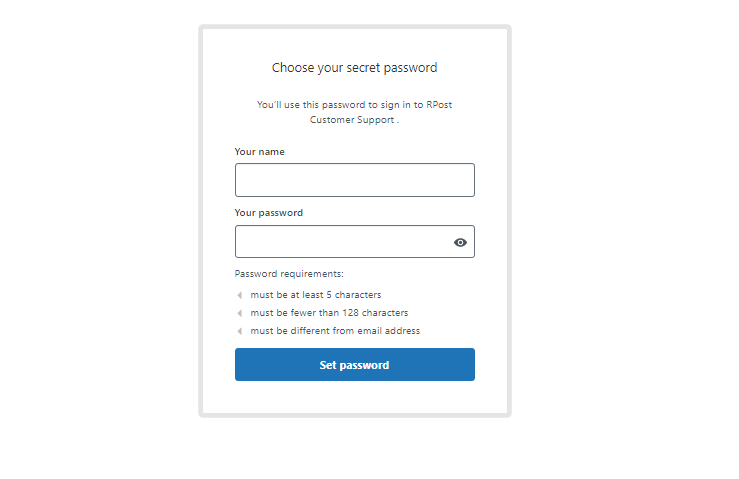
Task: Focus the Your name text box
Action: 354,180
